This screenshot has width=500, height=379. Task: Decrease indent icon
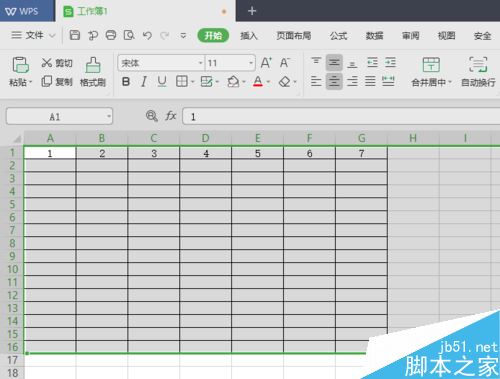coord(372,62)
